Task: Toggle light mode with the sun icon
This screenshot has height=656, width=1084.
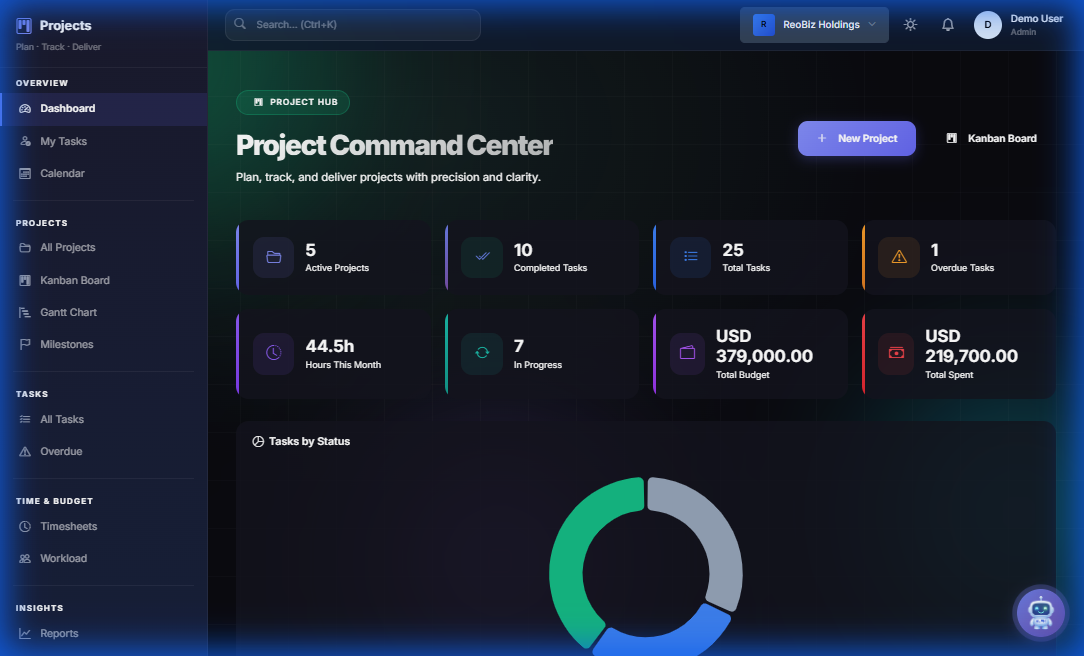Action: point(909,24)
